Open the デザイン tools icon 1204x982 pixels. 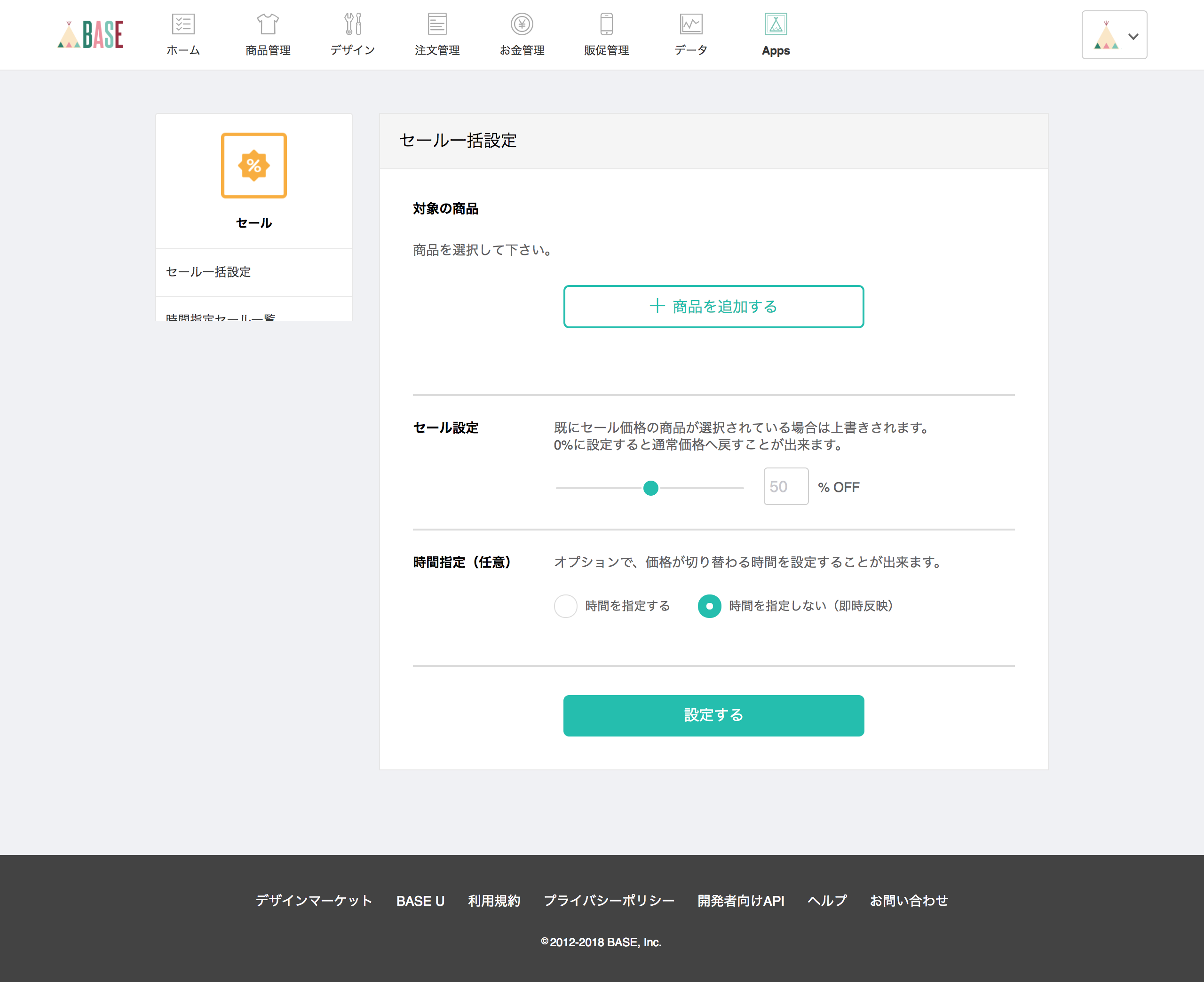(x=352, y=24)
